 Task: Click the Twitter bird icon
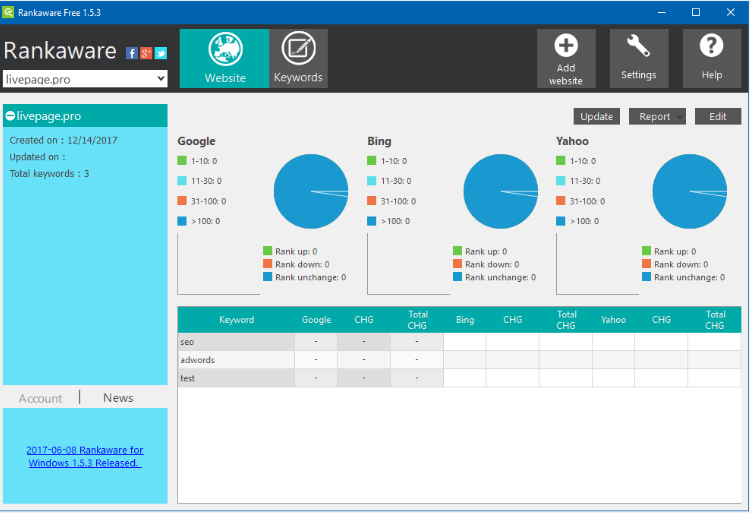[160, 53]
